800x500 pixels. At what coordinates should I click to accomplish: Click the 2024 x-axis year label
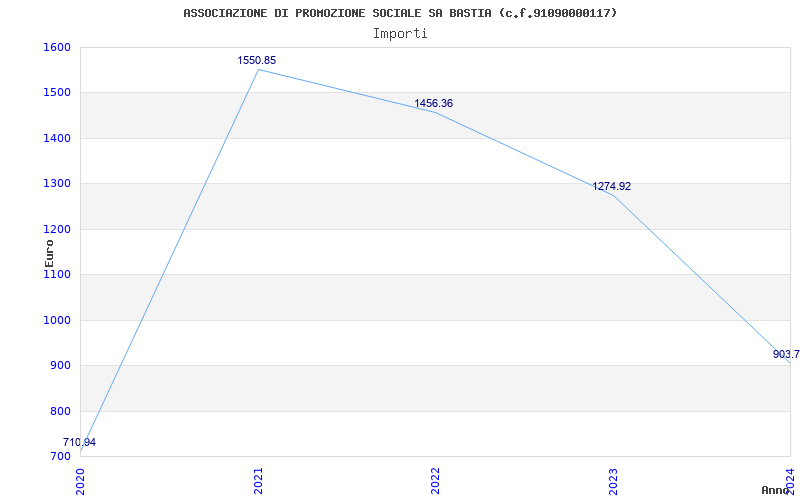(790, 480)
